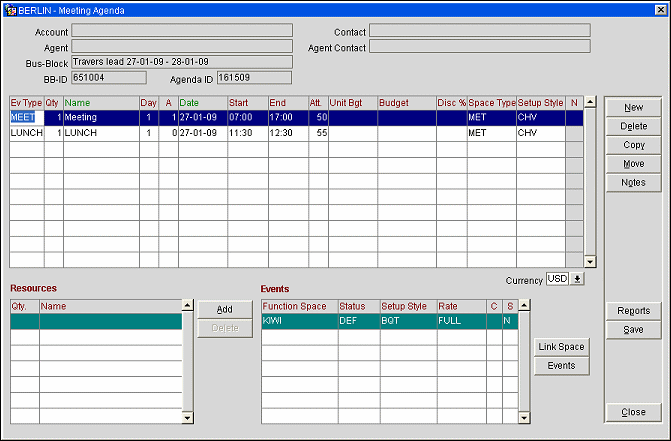The height and width of the screenshot is (441, 671).
Task: Click the Link Space button
Action: point(561,347)
